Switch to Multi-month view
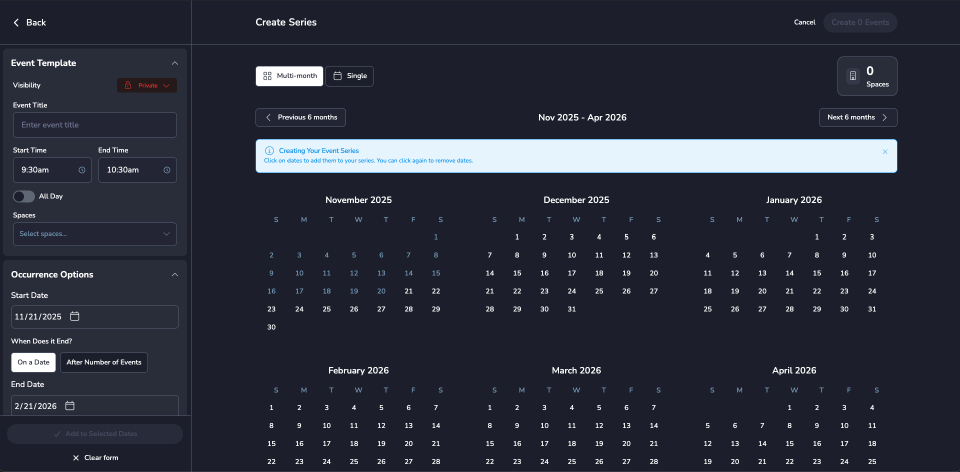This screenshot has width=960, height=472. pyautogui.click(x=290, y=76)
